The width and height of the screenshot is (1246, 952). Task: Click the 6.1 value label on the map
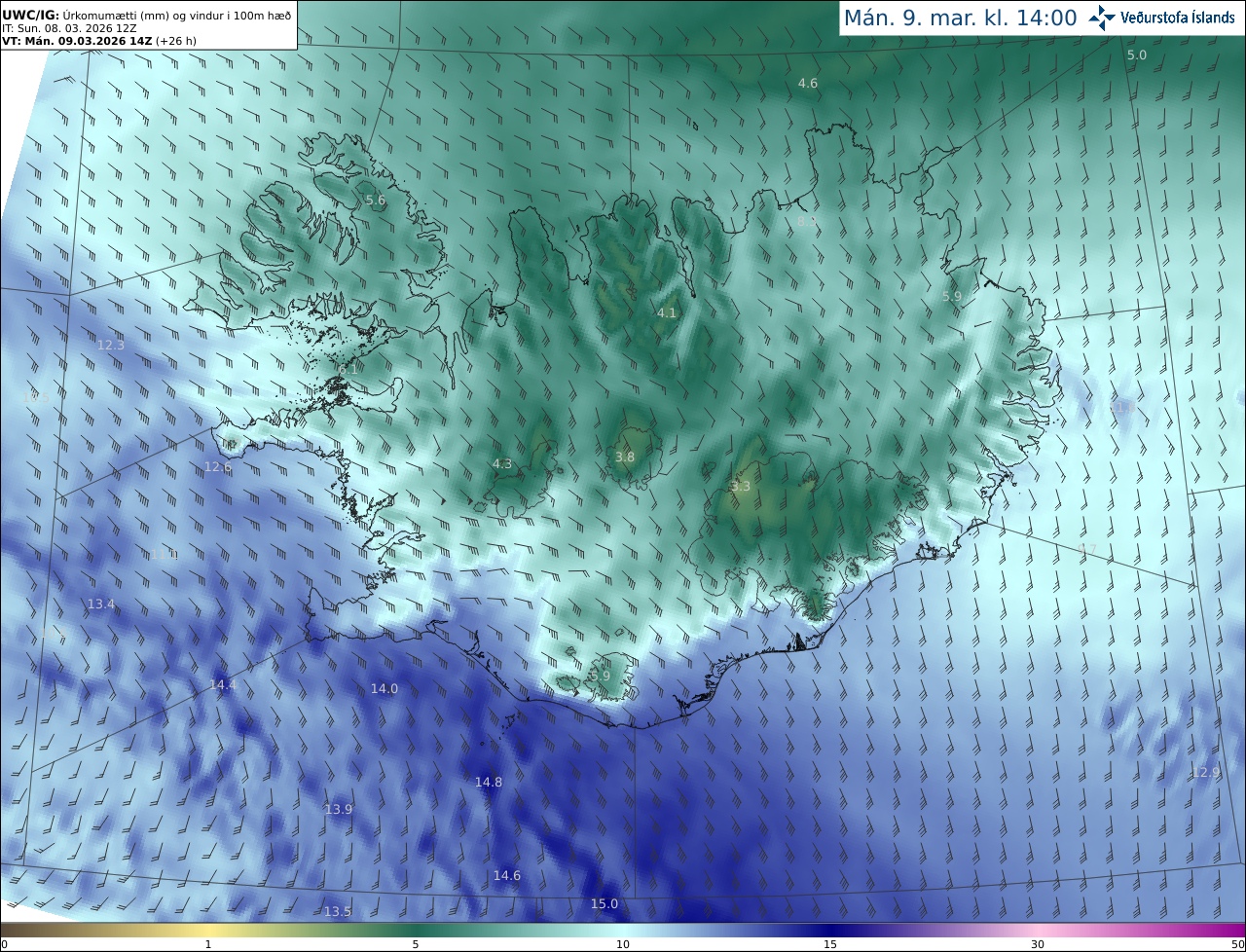[x=348, y=370]
